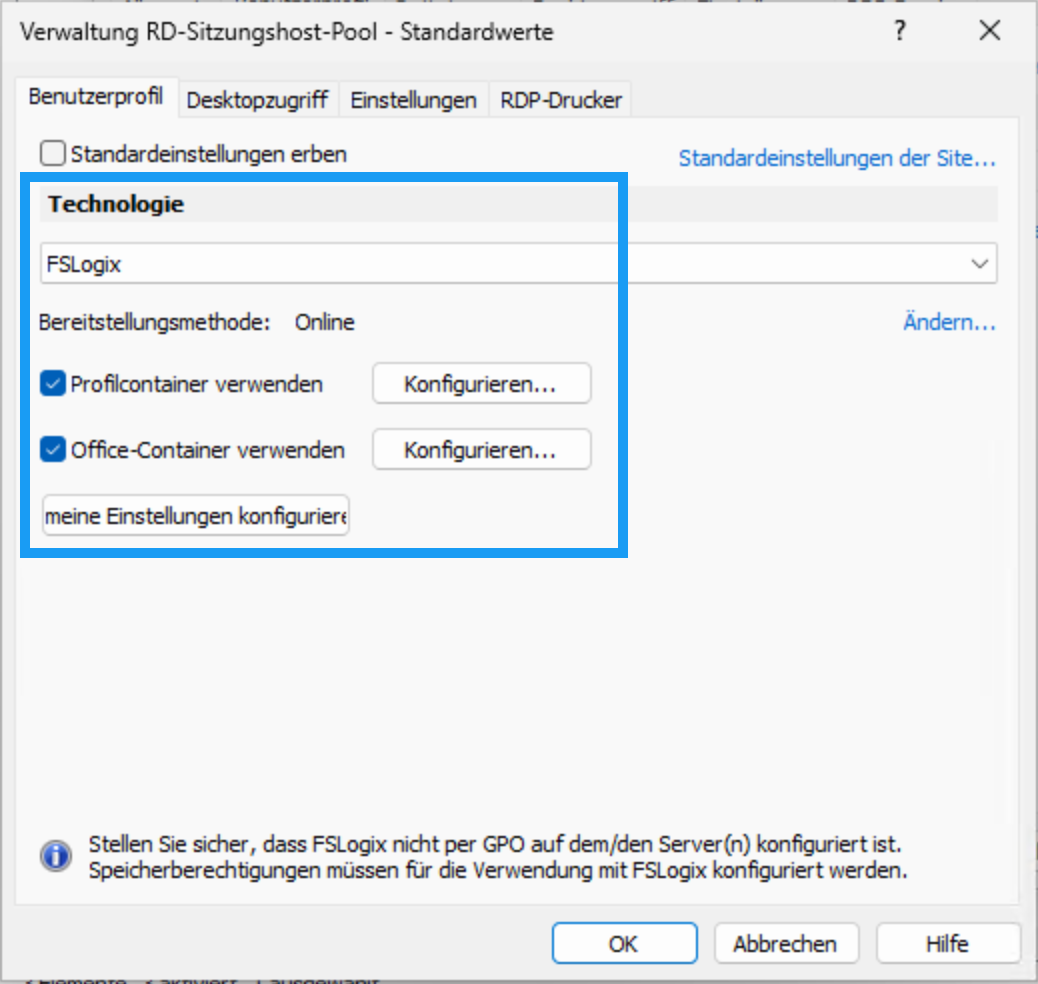
Task: Enable the Standardeinstellungen erben checkbox
Action: coord(52,154)
